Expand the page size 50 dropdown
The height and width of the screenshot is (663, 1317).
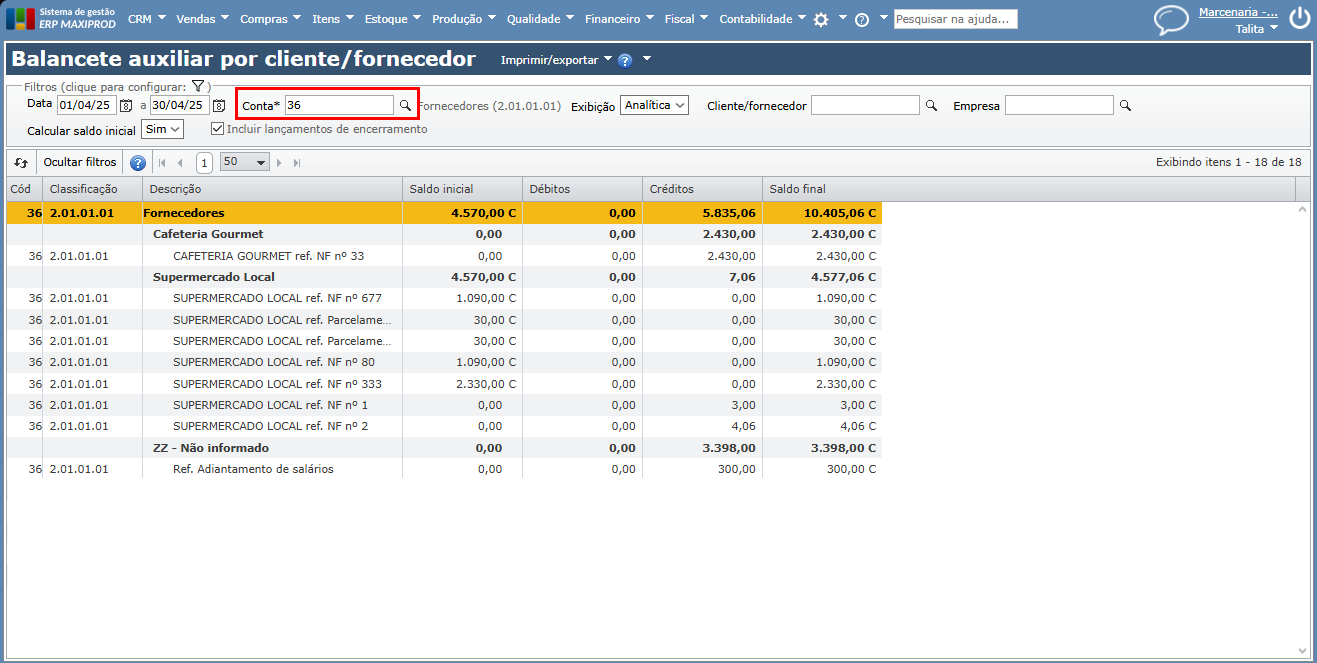[245, 162]
